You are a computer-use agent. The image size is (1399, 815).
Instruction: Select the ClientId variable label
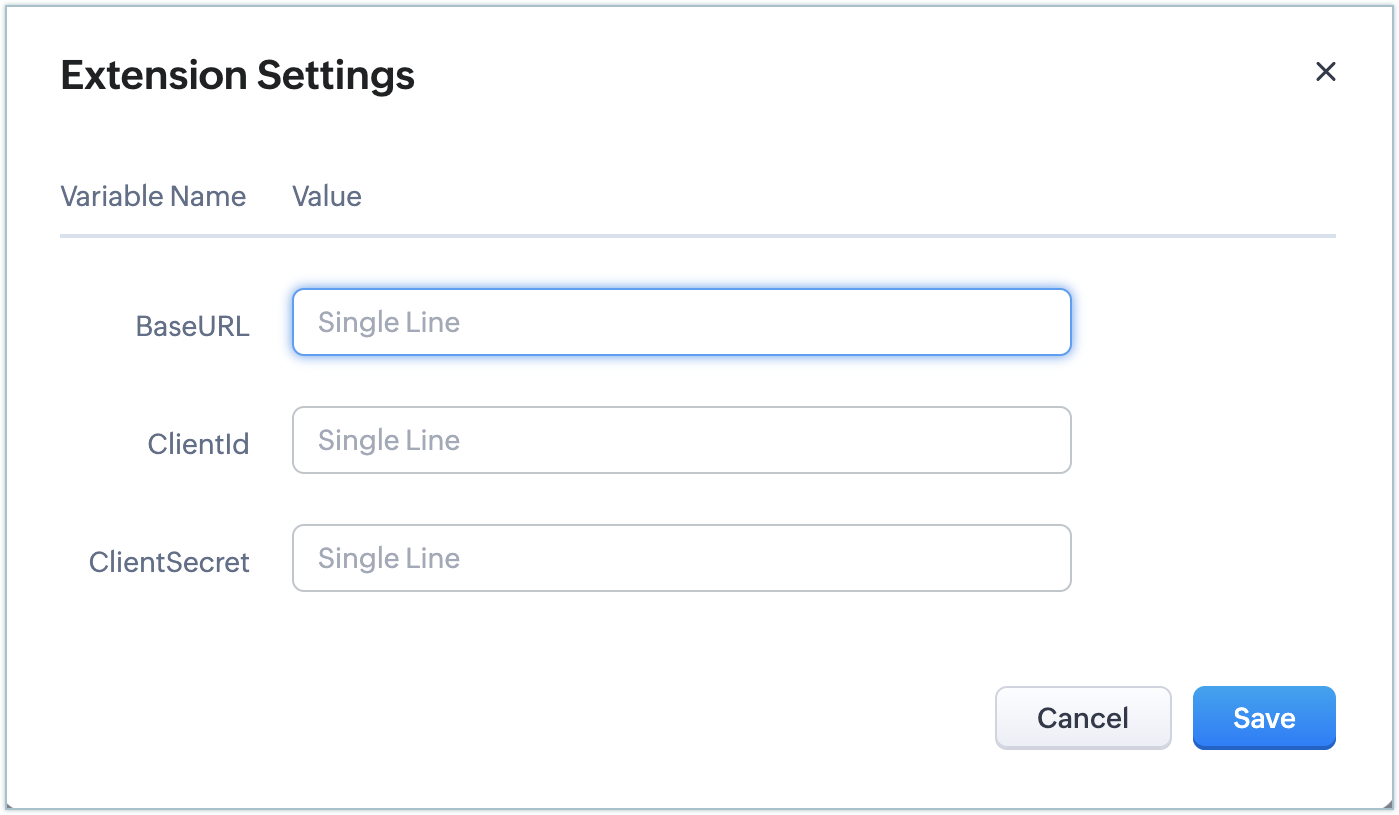click(198, 444)
